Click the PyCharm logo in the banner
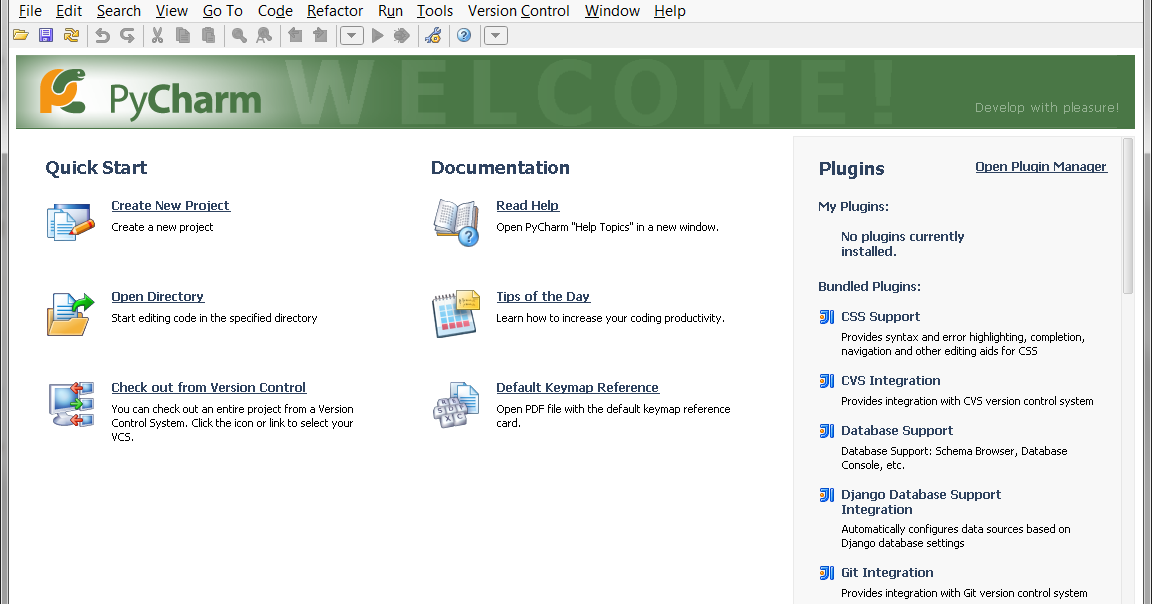 151,93
